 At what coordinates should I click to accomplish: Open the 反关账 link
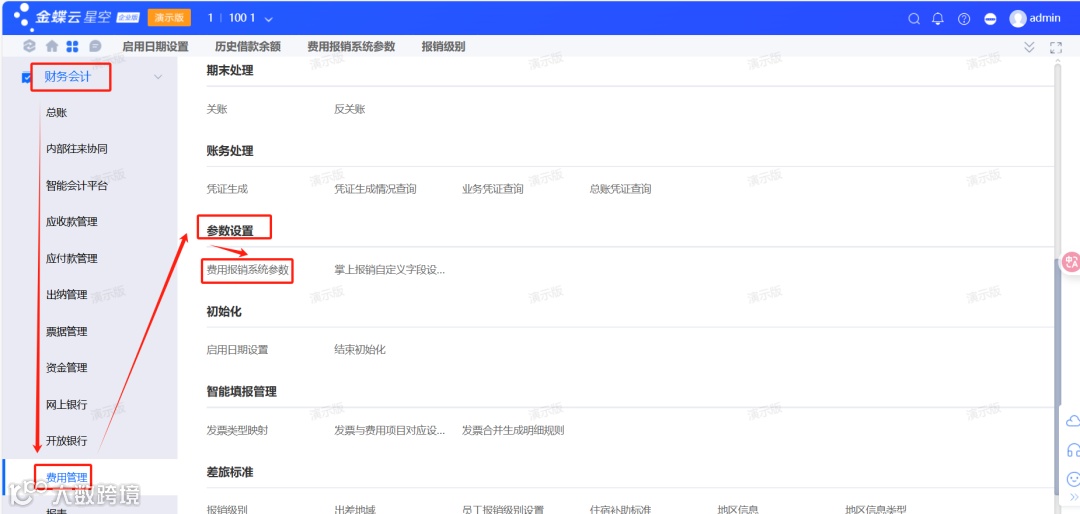click(349, 109)
